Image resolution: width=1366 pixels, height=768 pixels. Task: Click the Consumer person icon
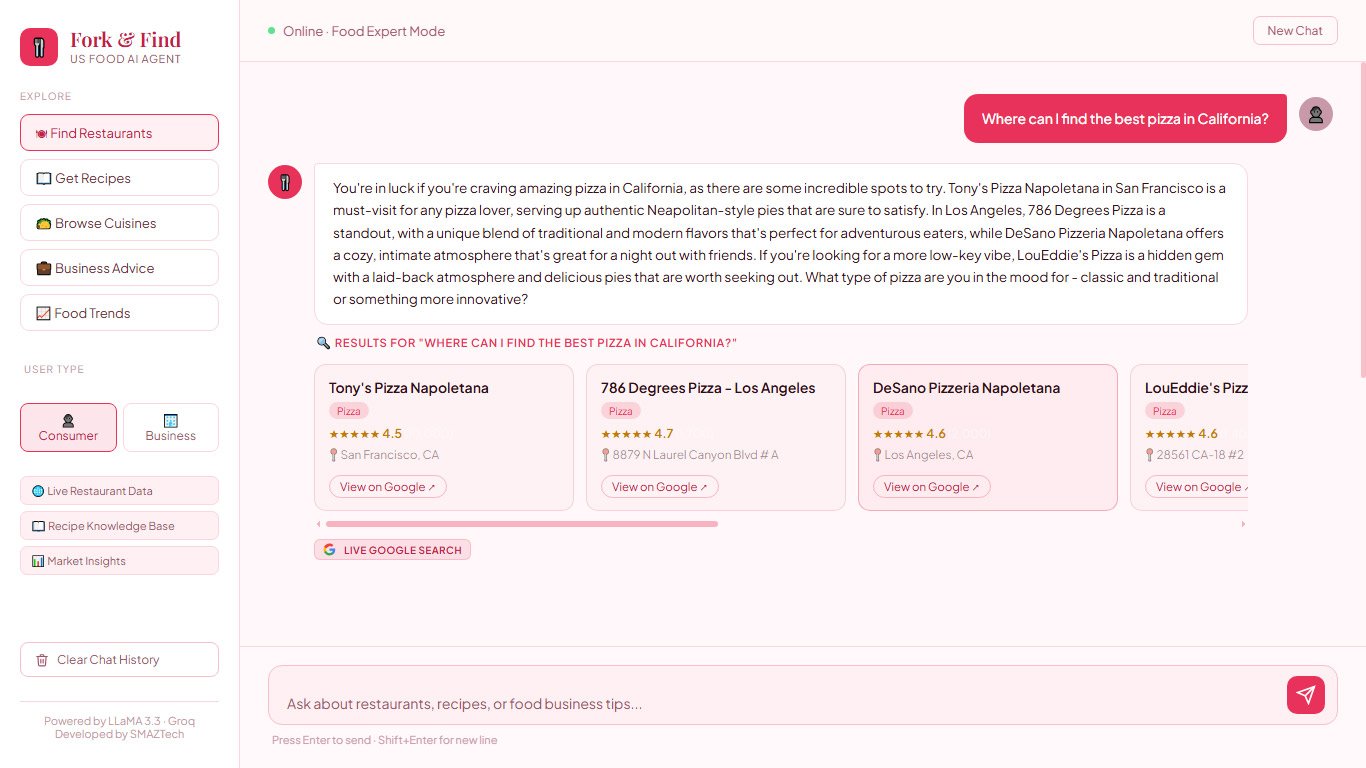[x=68, y=421]
